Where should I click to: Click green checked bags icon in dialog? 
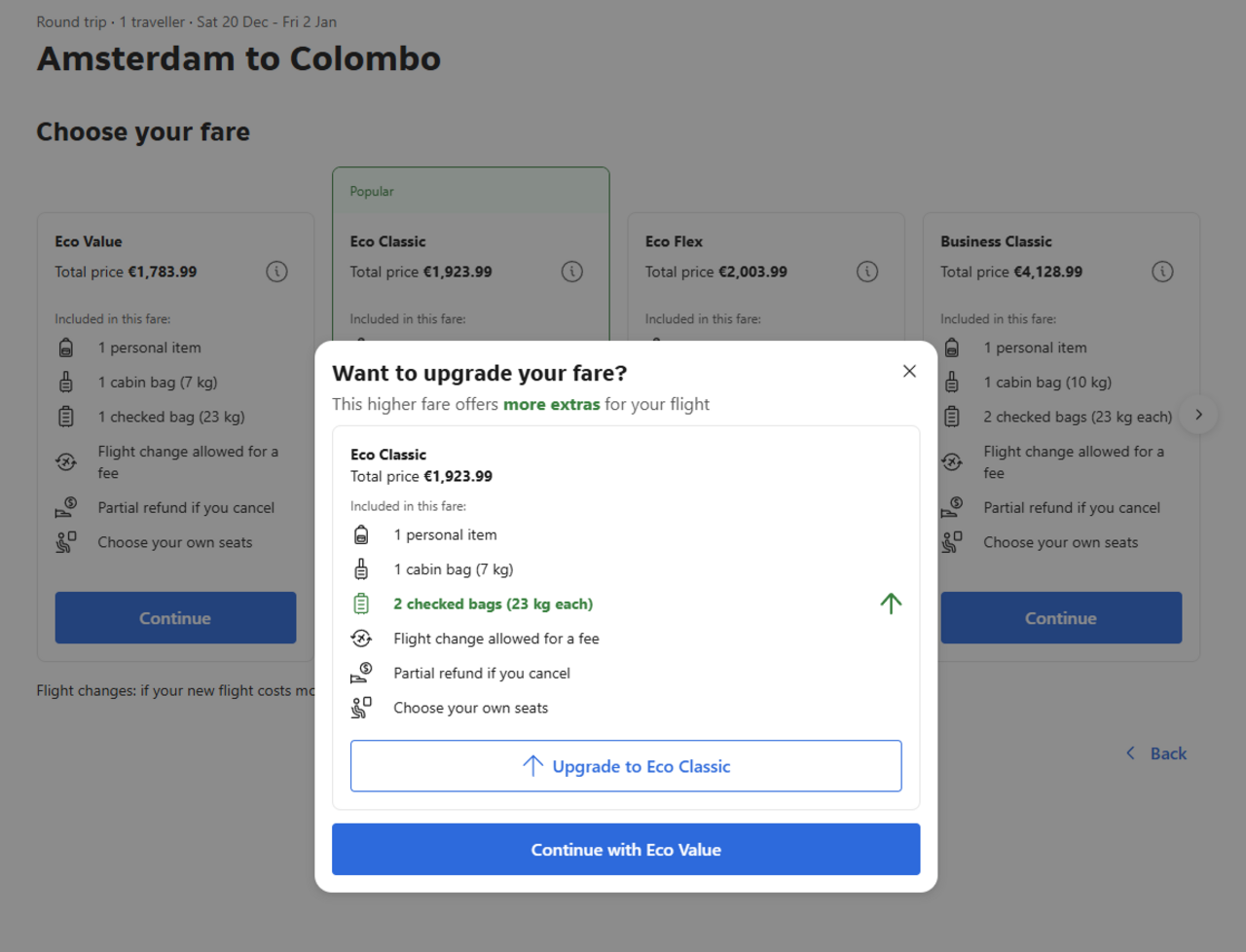click(x=361, y=604)
